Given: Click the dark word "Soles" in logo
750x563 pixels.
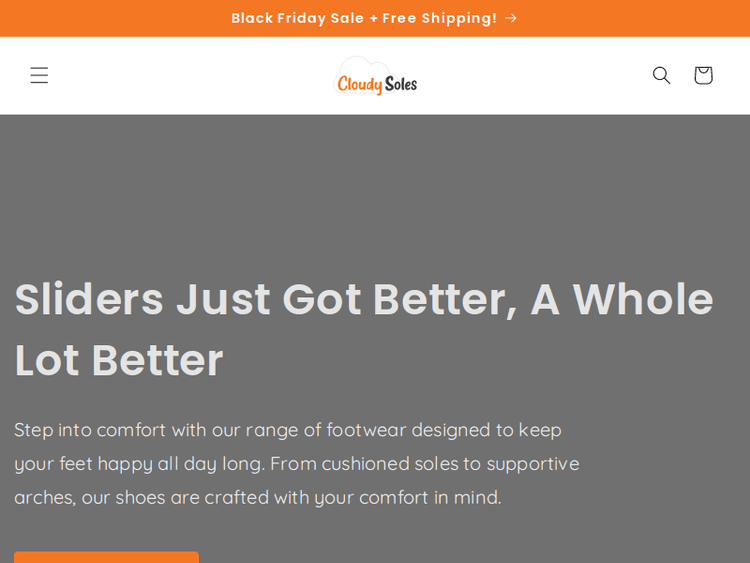Looking at the screenshot, I should pos(400,84).
